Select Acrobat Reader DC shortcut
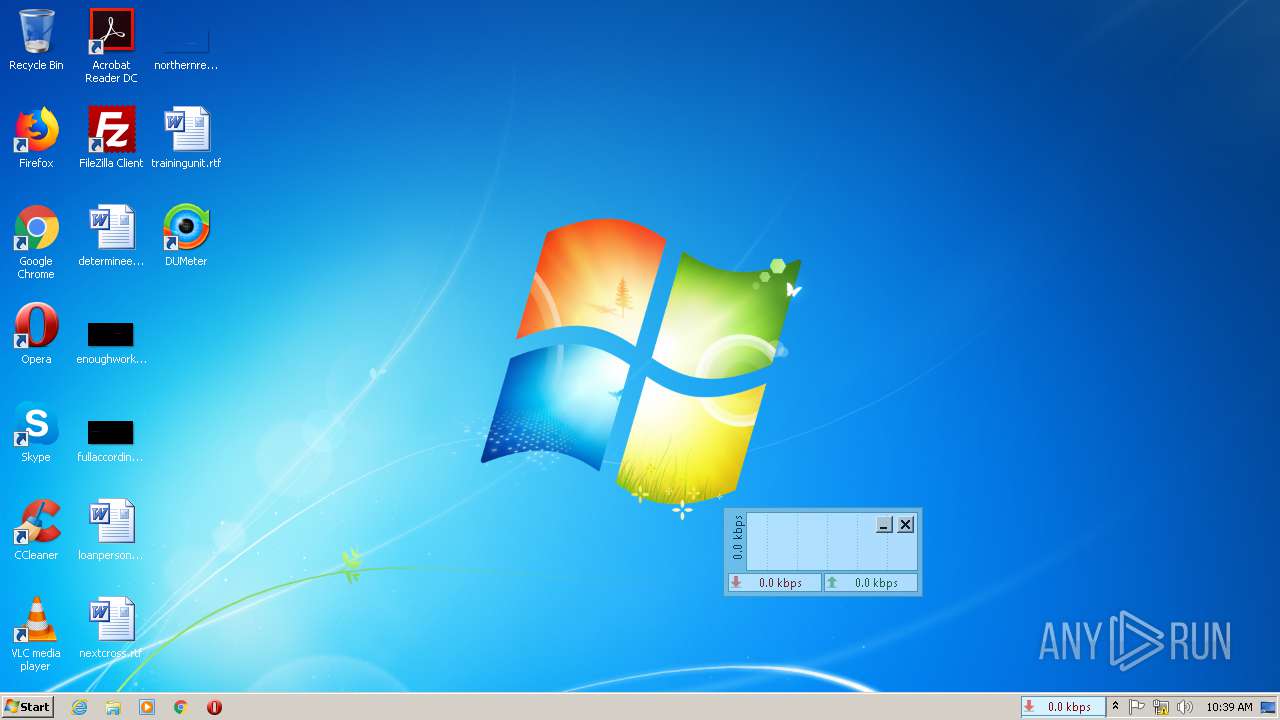 click(x=111, y=46)
